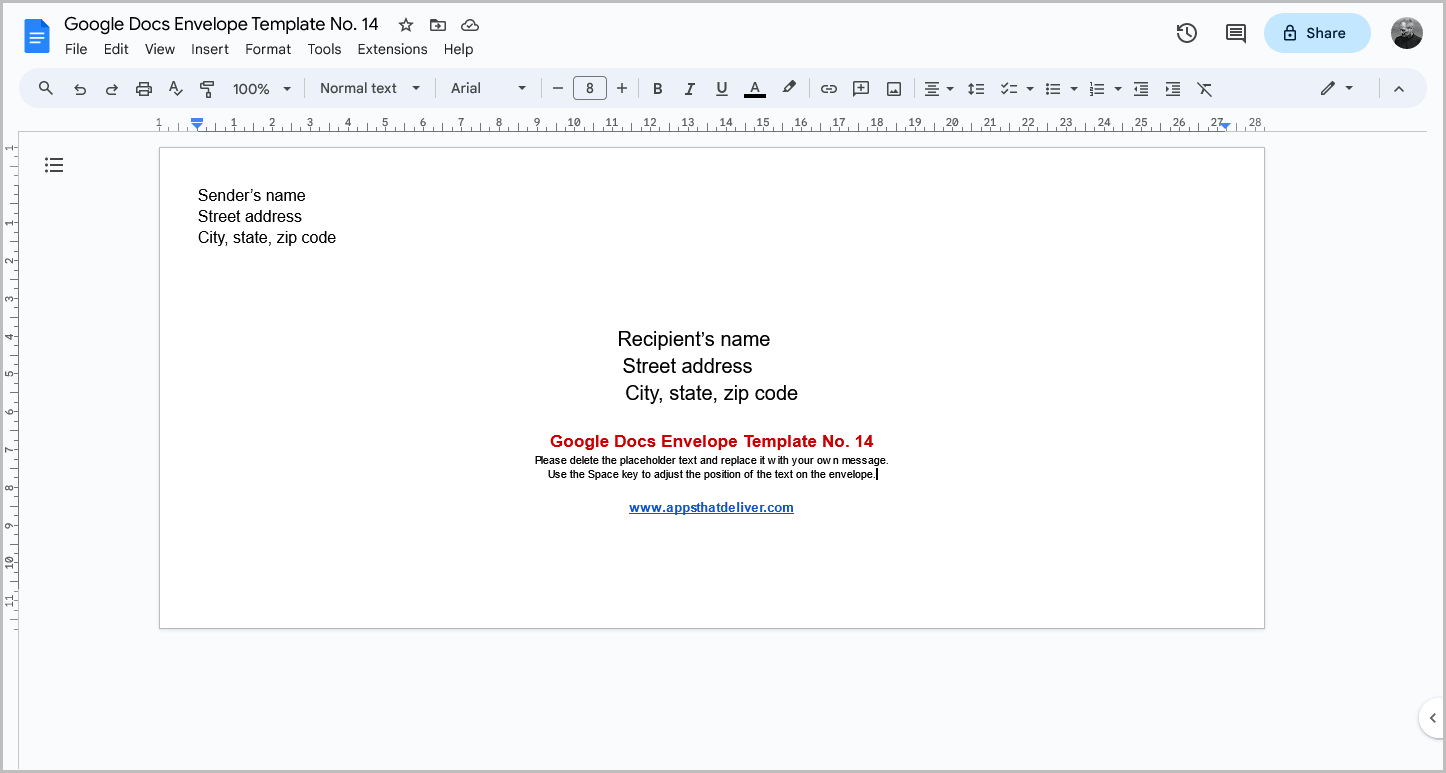Screen dimensions: 1446x773
Task: Star the document
Action: click(x=405, y=25)
